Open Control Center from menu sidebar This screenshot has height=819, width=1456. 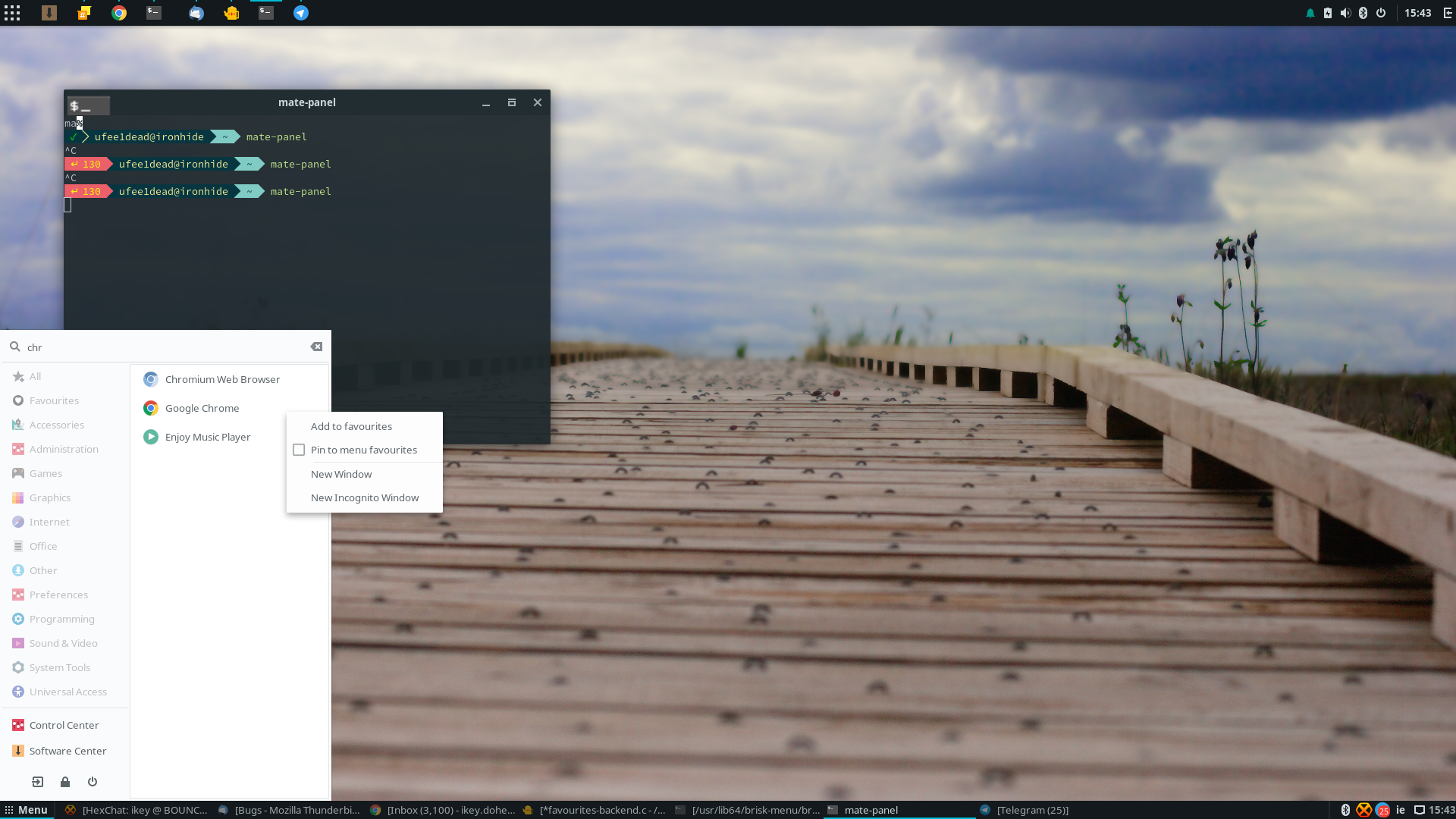click(67, 725)
